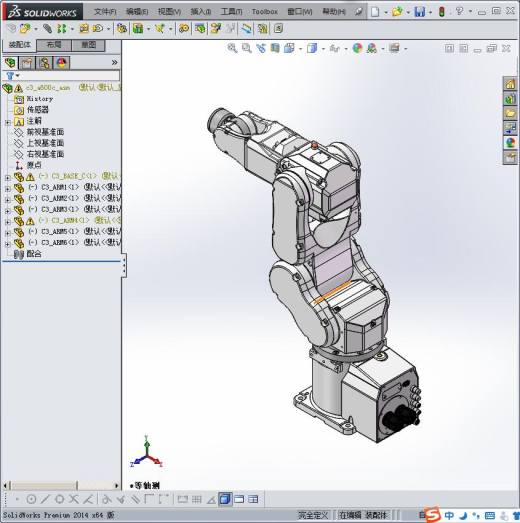520x523 pixels.
Task: Click the Show Hidden Components icon
Action: 122,29
